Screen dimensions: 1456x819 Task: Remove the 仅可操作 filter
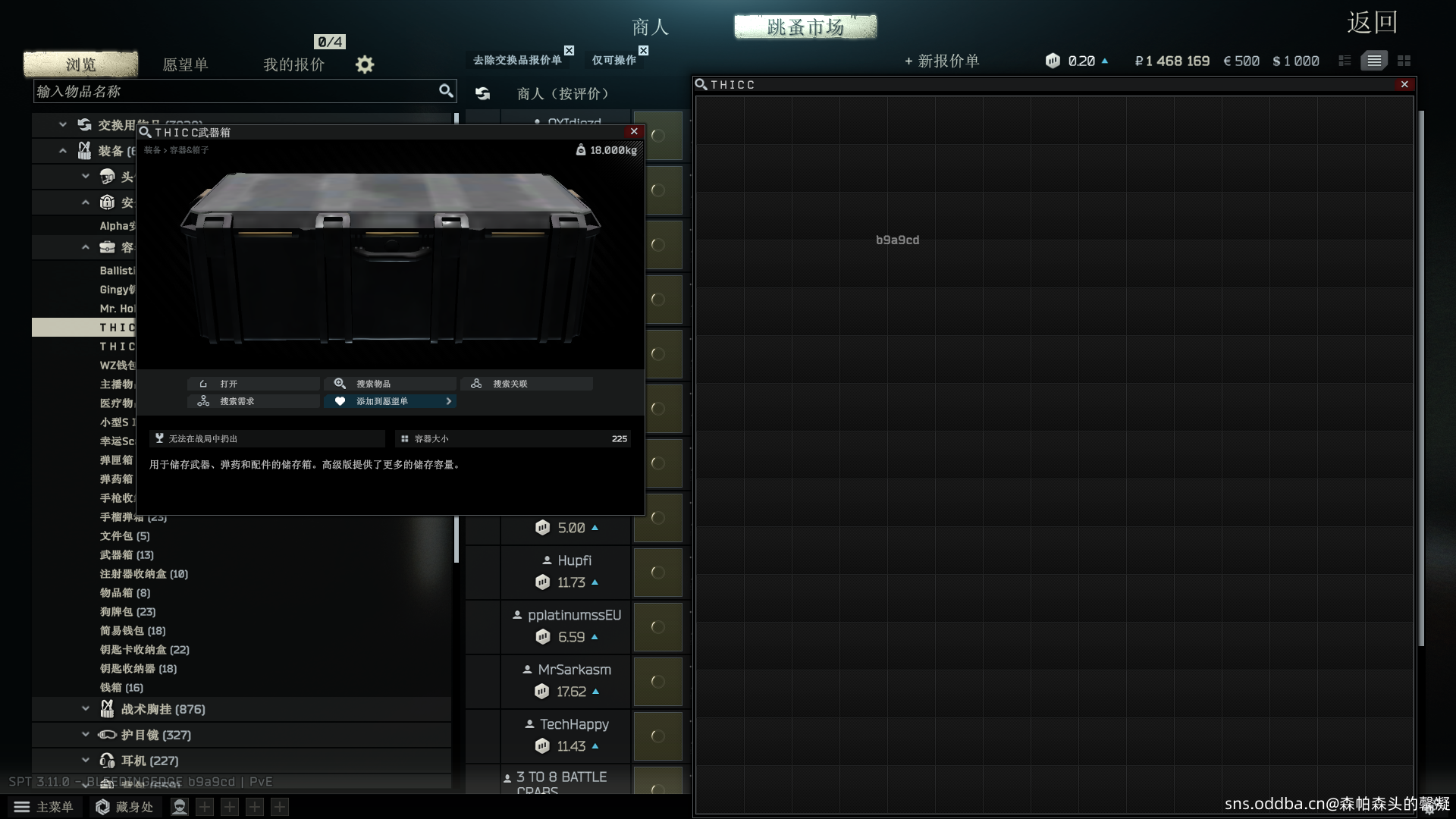pyautogui.click(x=643, y=51)
